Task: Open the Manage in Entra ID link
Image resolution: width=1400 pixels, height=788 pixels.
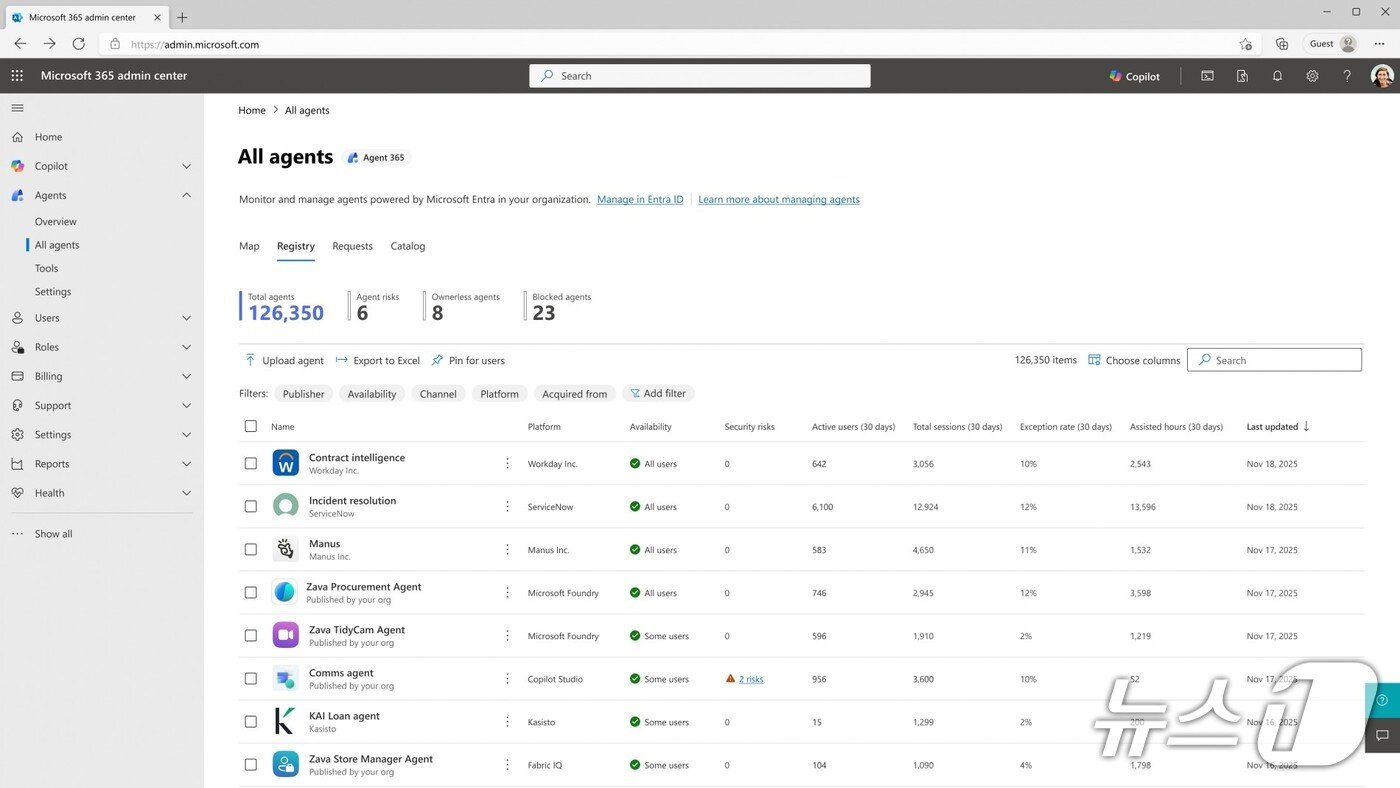Action: (639, 199)
